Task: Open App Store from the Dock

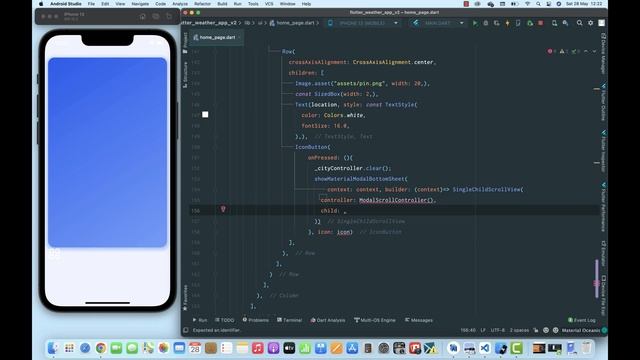Action: (352, 348)
